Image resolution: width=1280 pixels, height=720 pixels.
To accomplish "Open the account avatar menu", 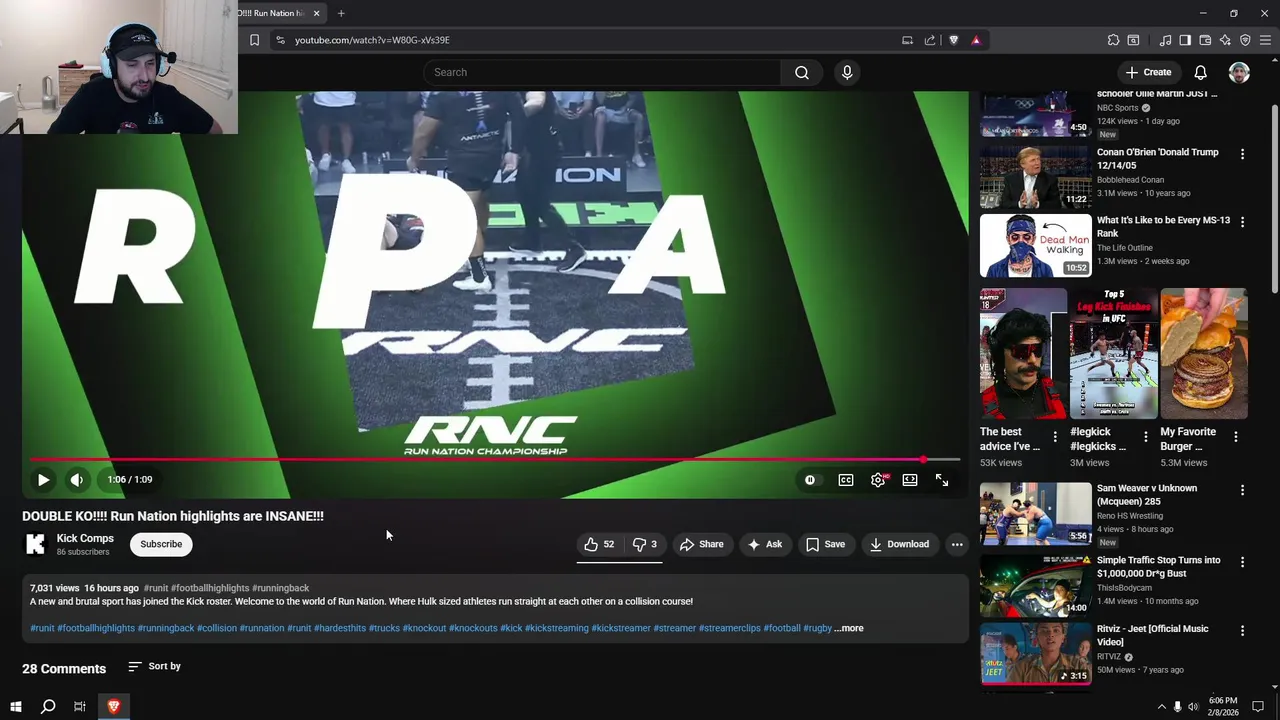I will (x=1239, y=72).
